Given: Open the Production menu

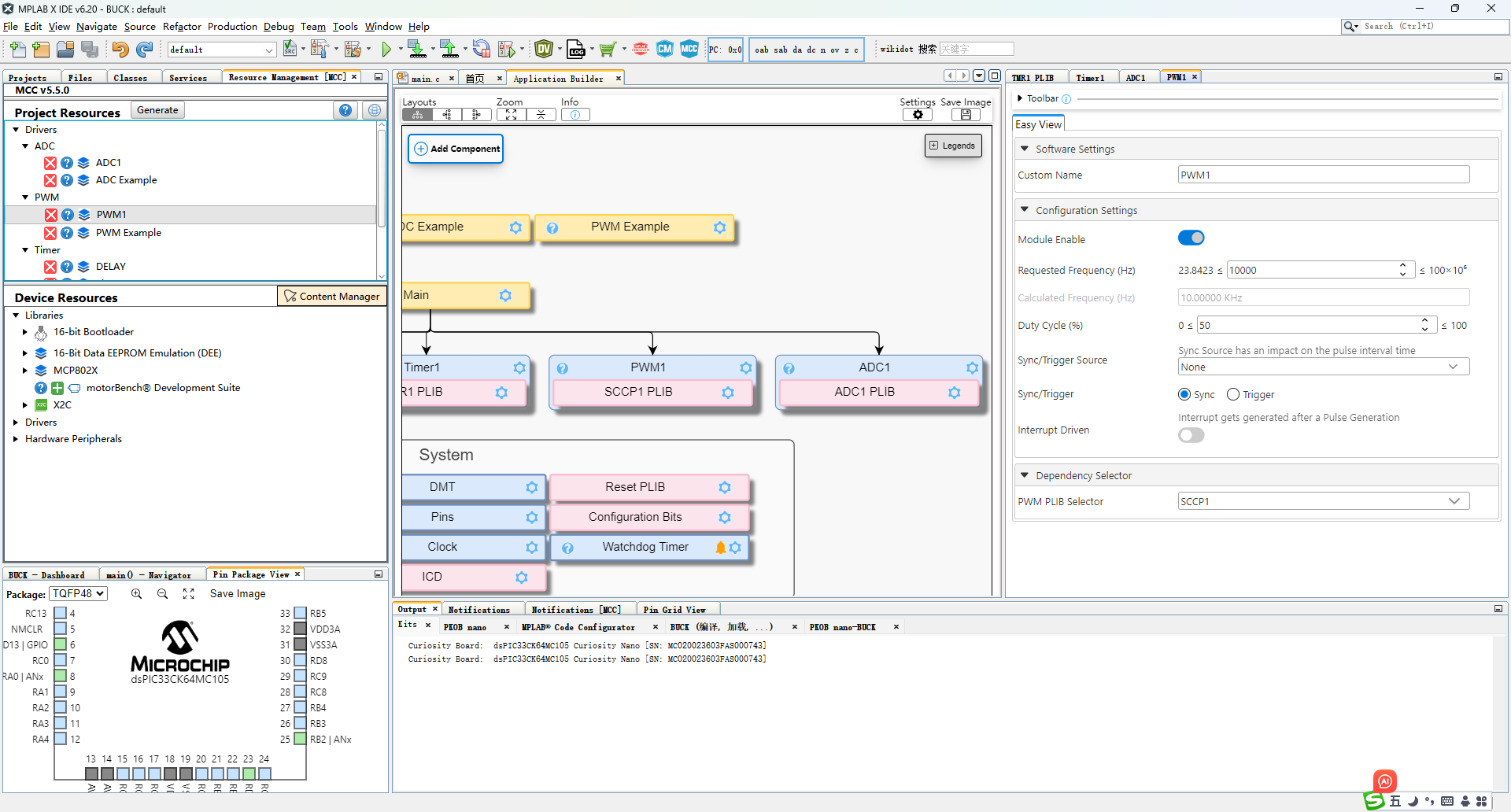Looking at the screenshot, I should pyautogui.click(x=232, y=27).
